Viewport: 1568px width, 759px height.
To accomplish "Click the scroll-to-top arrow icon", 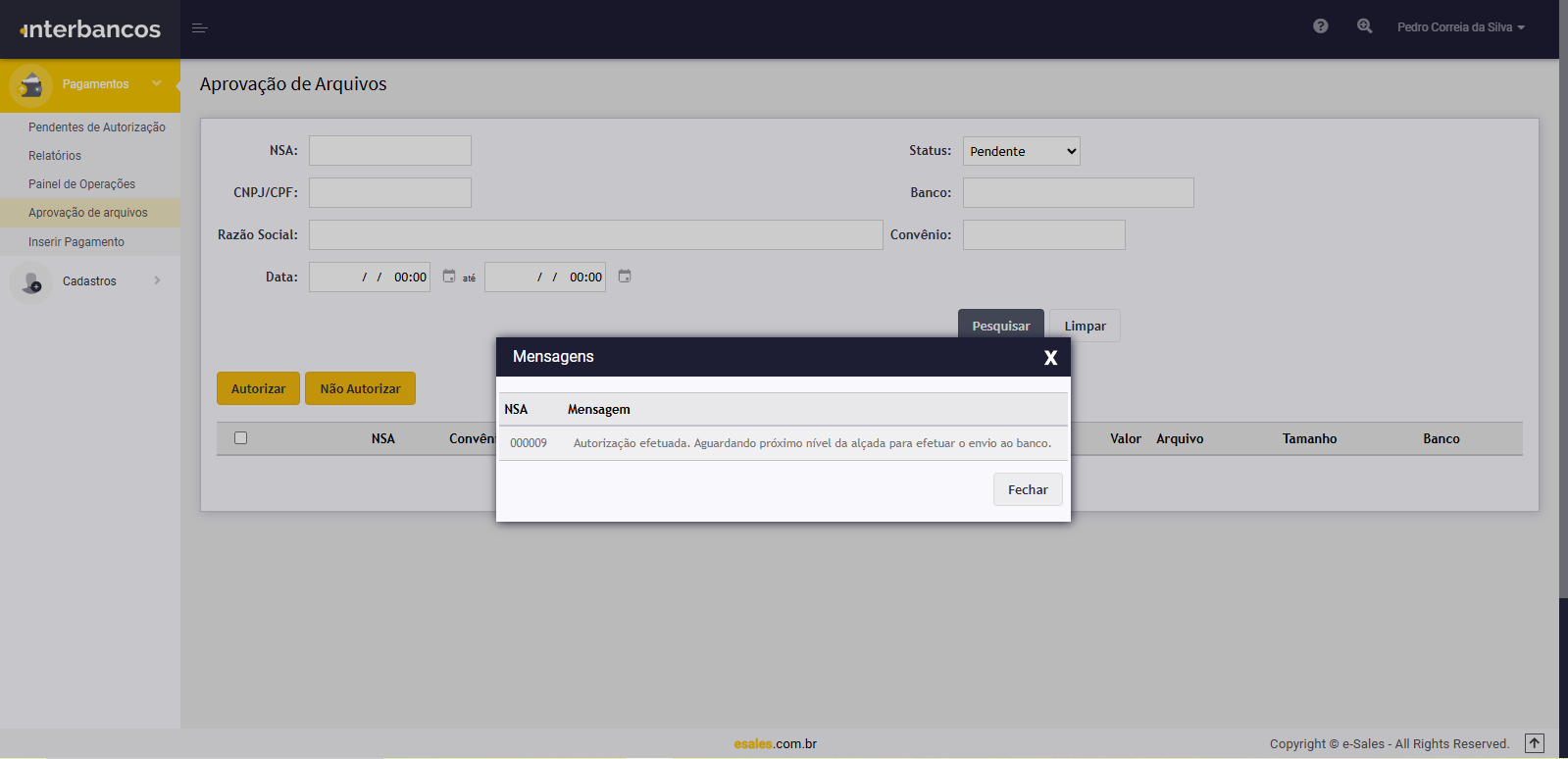I will (1535, 743).
